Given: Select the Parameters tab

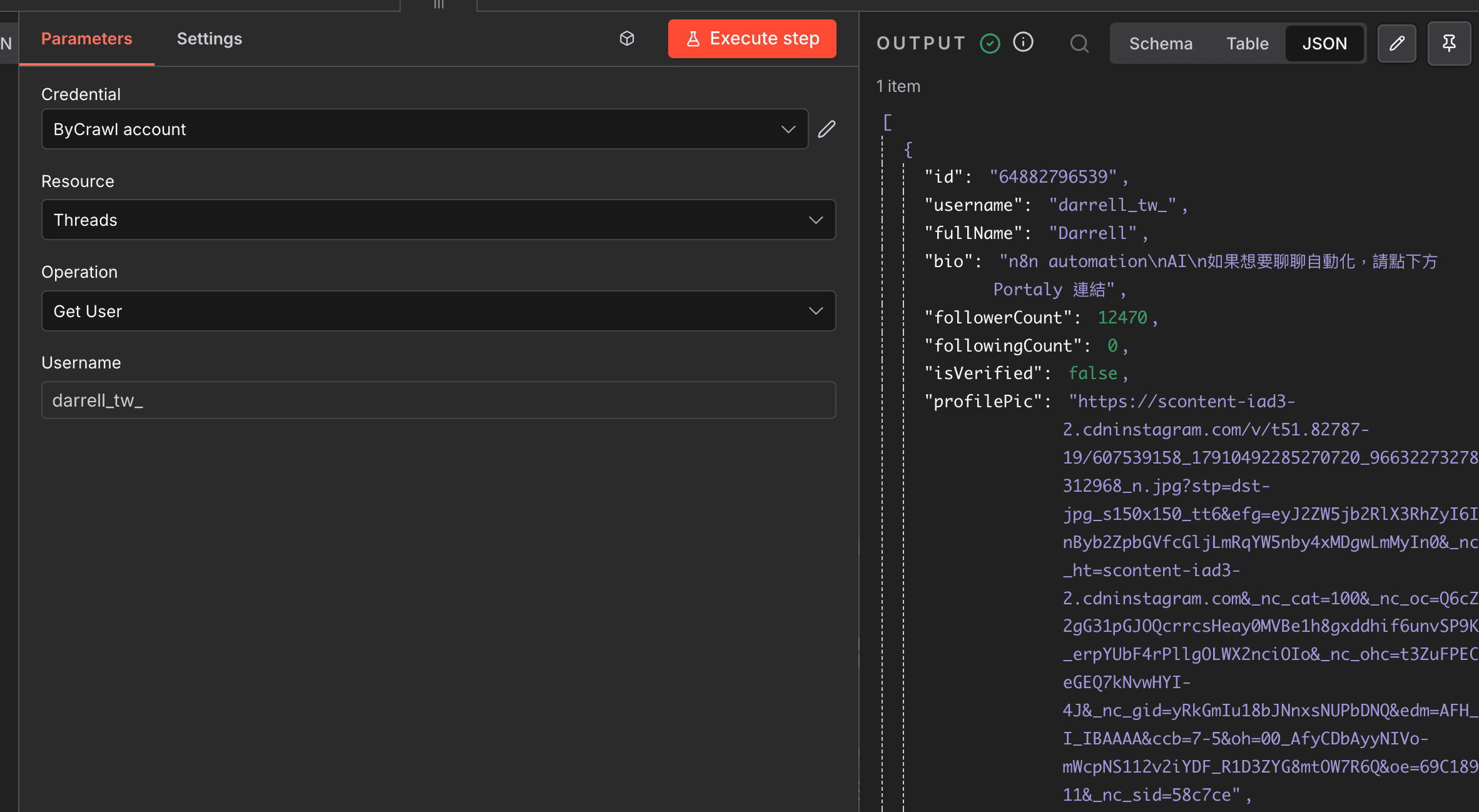Looking at the screenshot, I should 86,38.
